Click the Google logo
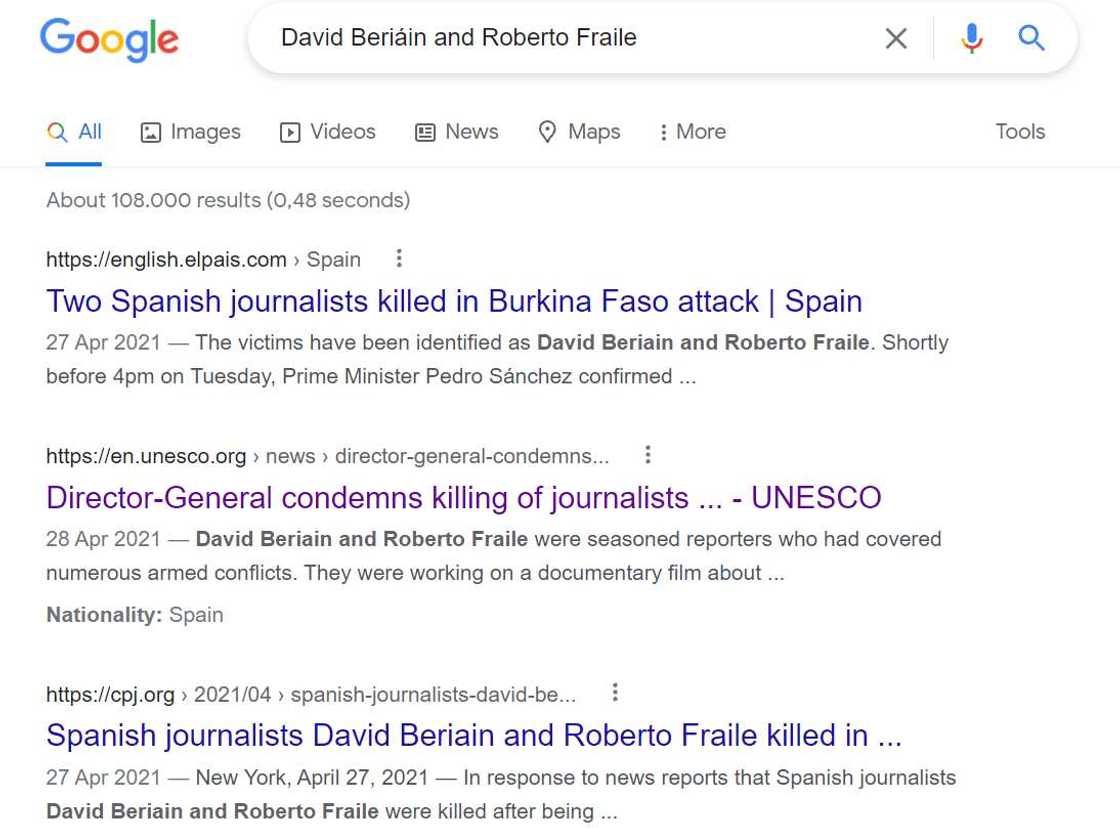The width and height of the screenshot is (1120, 828). coord(109,40)
